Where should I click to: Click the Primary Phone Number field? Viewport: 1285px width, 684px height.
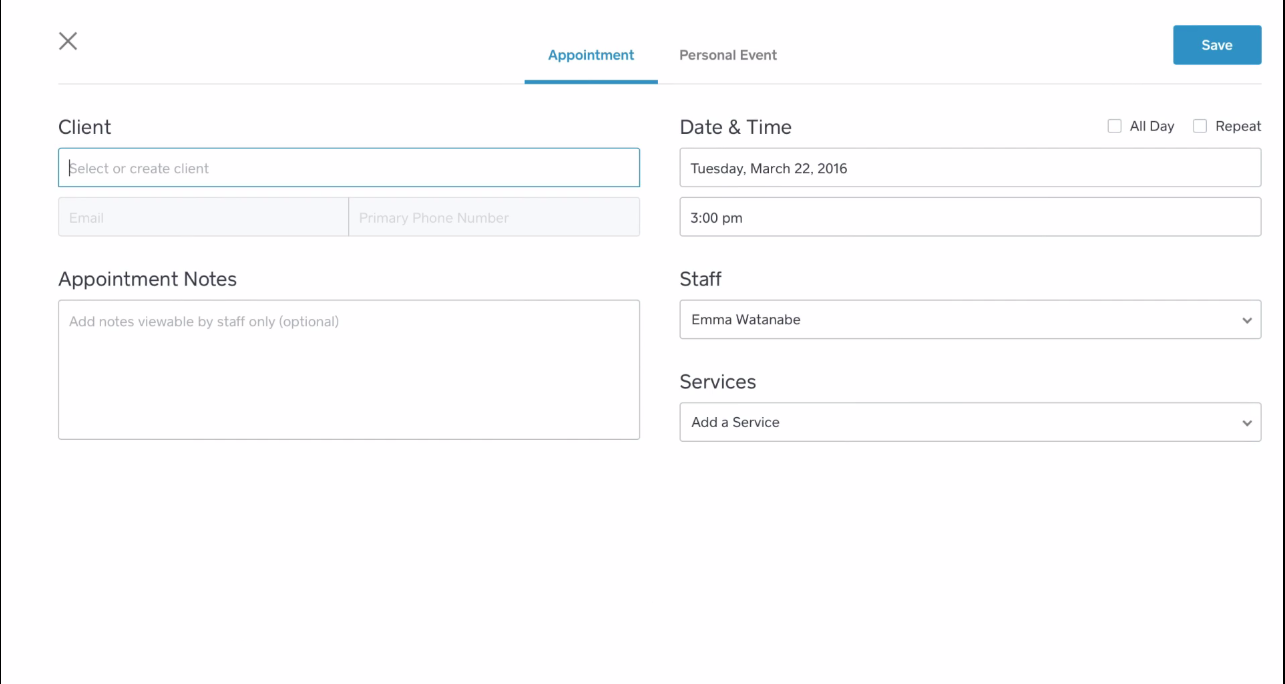(x=494, y=217)
